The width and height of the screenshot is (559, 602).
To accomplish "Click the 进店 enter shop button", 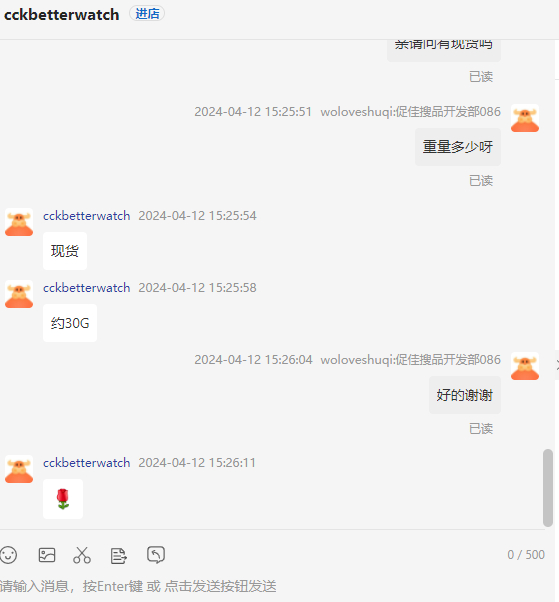I will coord(147,14).
